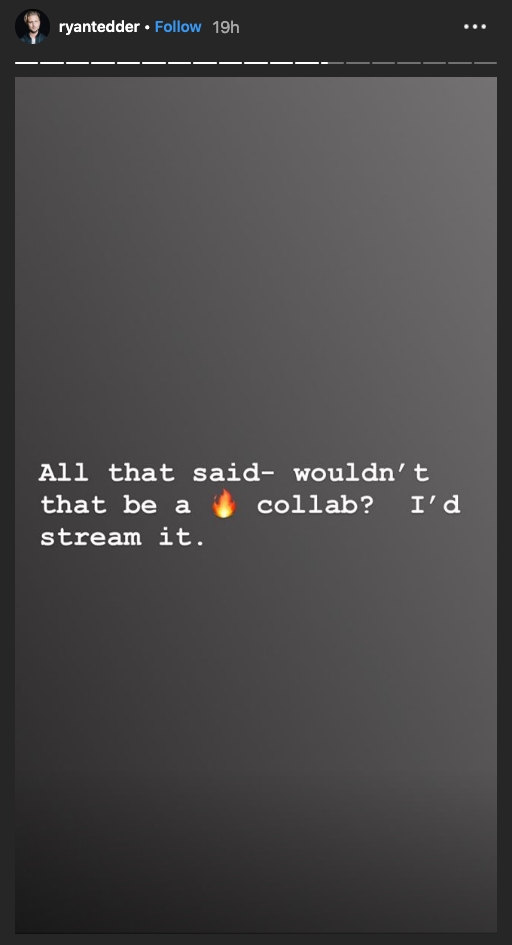Jump to the last story progress segment
Image resolution: width=512 pixels, height=945 pixels.
(485, 63)
